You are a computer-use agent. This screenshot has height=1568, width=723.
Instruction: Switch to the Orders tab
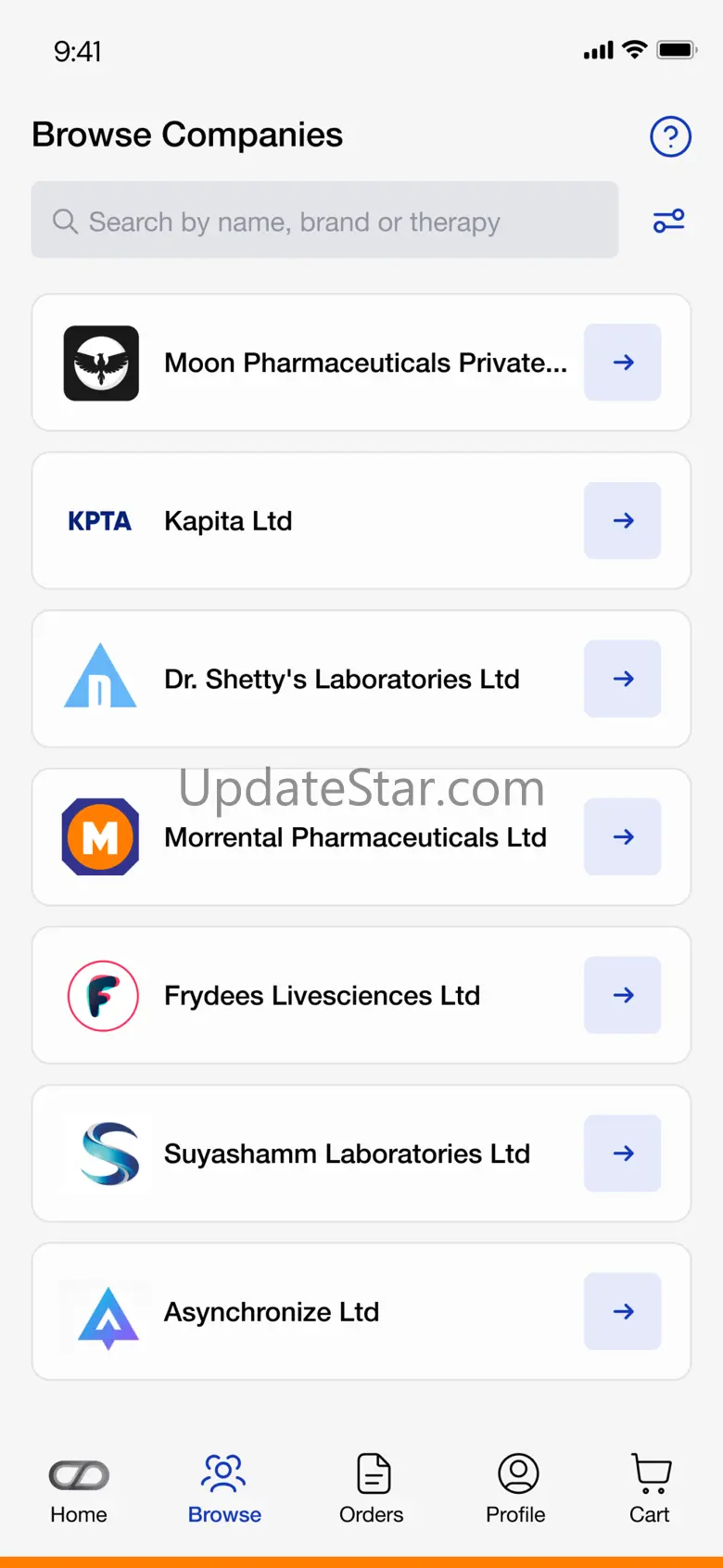click(x=372, y=1489)
